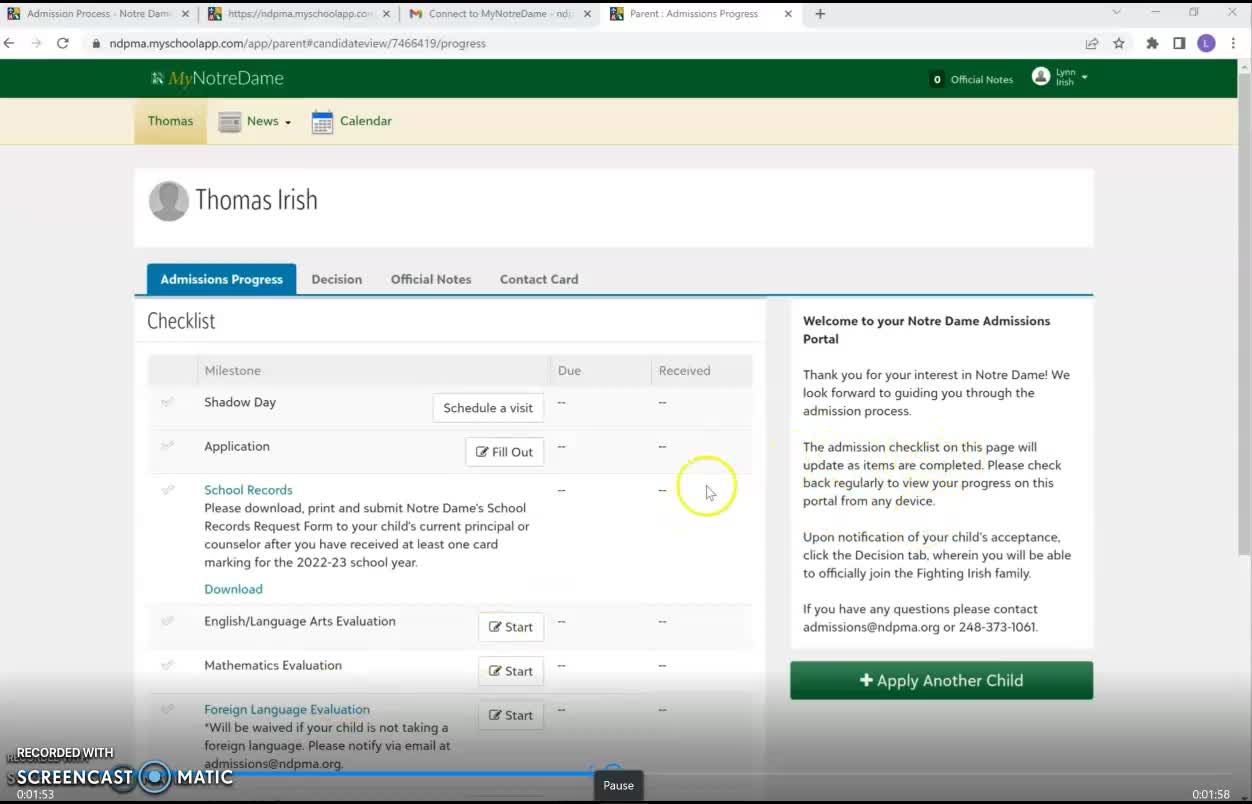The image size is (1252, 804).
Task: Bookmark this page with star icon
Action: point(1119,43)
